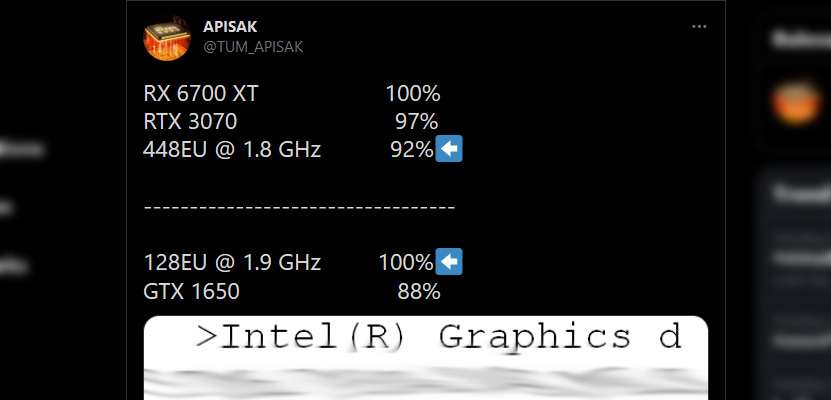Click the 128EU @ 1.9 GHz text
831x400 pixels.
pyautogui.click(x=233, y=263)
